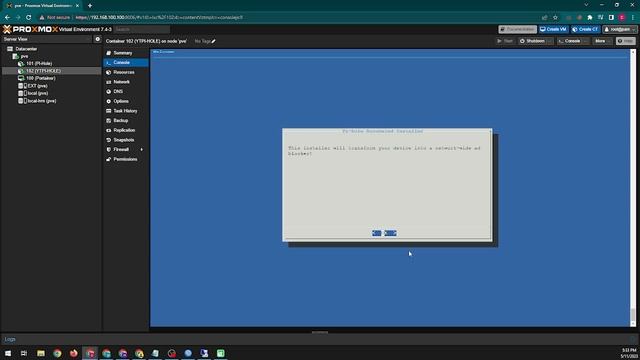Viewport: 640px width, 360px height.
Task: Select container 101 (Pi-Hole)
Action: pyautogui.click(x=39, y=64)
